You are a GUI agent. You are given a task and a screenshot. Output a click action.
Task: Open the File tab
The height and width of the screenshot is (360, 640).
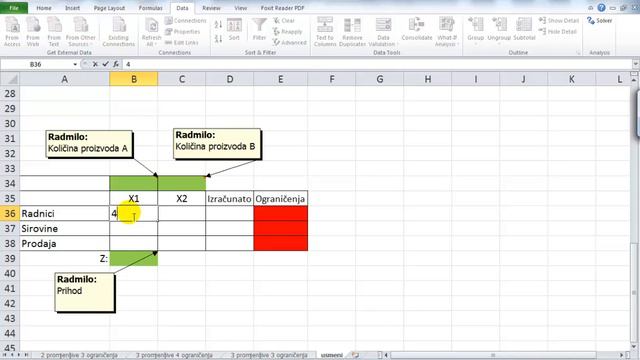tap(14, 8)
